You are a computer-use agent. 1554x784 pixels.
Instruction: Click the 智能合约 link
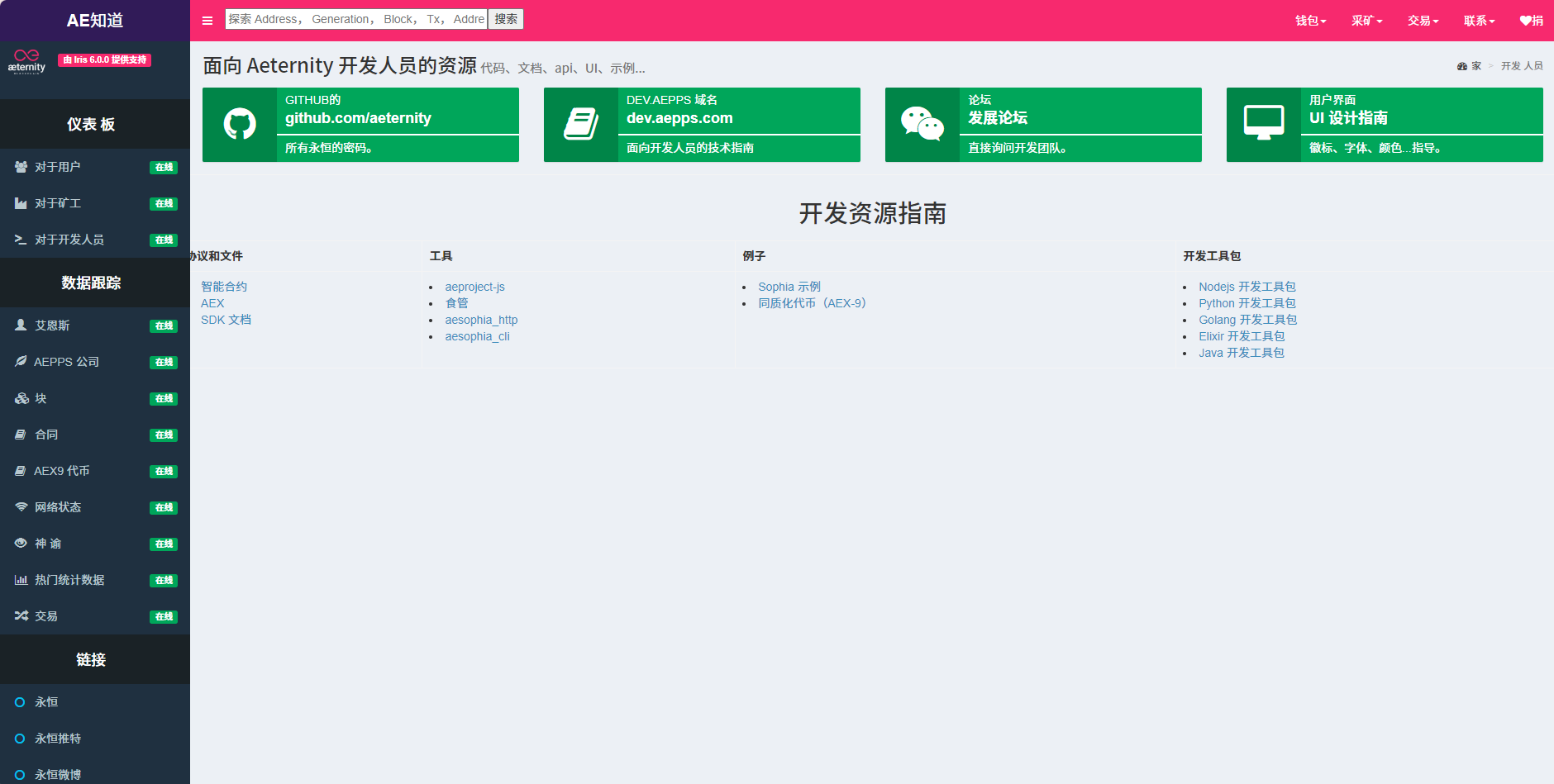pyautogui.click(x=224, y=287)
